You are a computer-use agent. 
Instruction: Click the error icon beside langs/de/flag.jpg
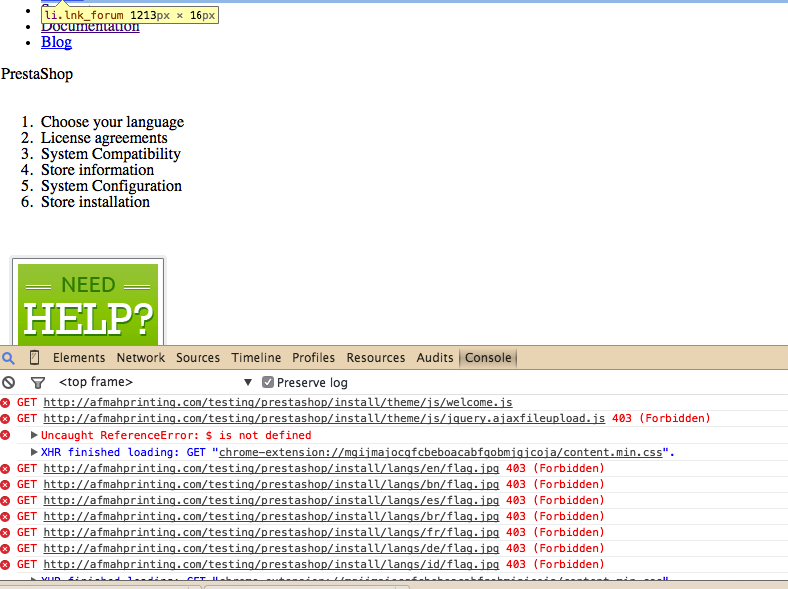click(x=5, y=549)
